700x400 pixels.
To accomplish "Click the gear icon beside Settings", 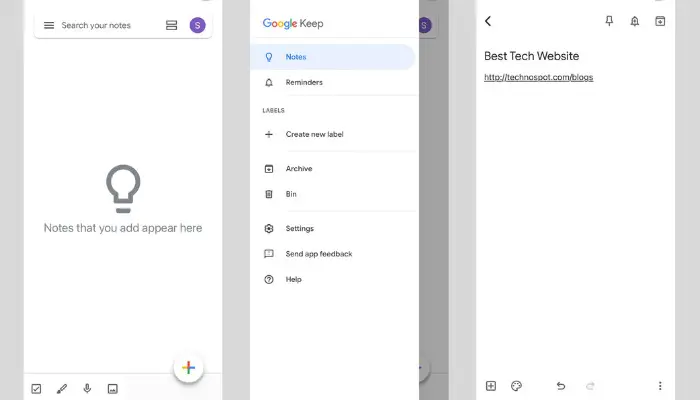I will pyautogui.click(x=269, y=229).
